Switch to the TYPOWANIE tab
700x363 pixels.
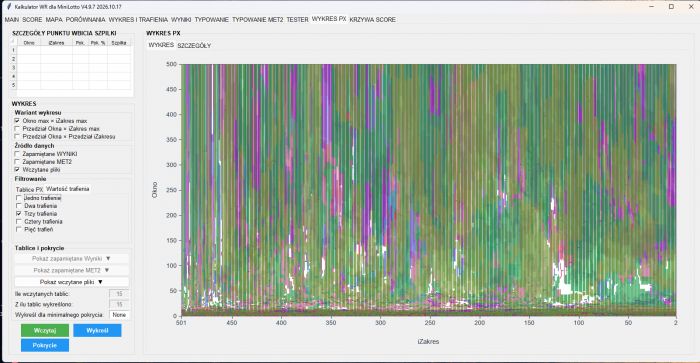click(x=212, y=20)
